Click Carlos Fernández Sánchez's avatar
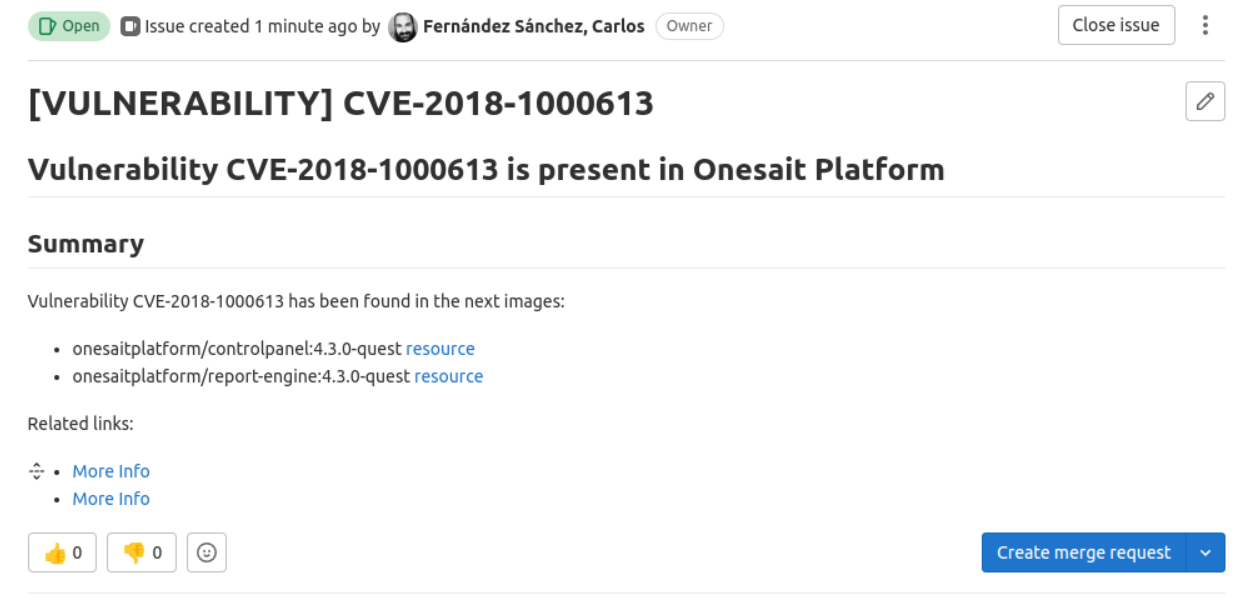The width and height of the screenshot is (1247, 608). click(402, 27)
